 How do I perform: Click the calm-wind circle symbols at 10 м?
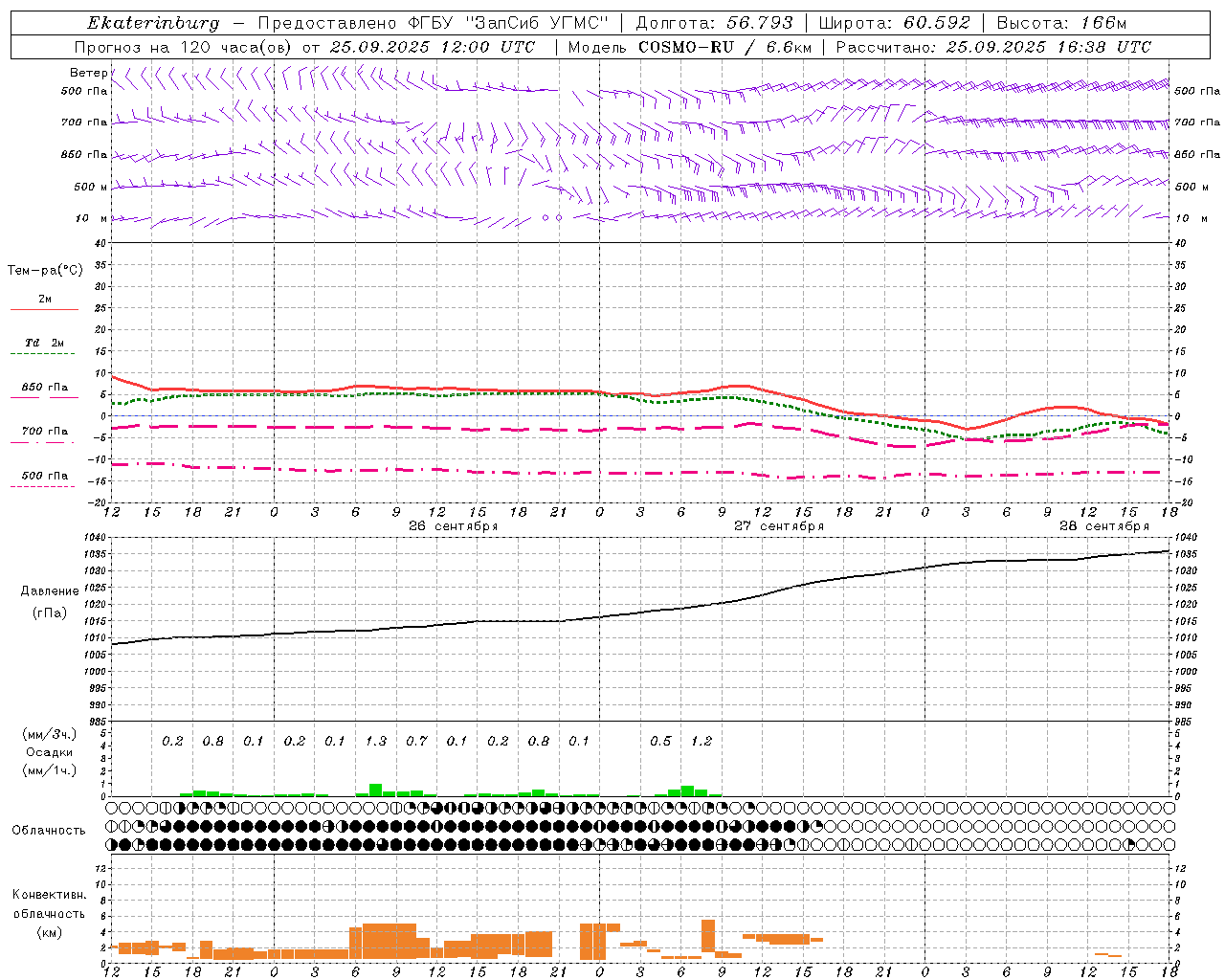tap(552, 218)
